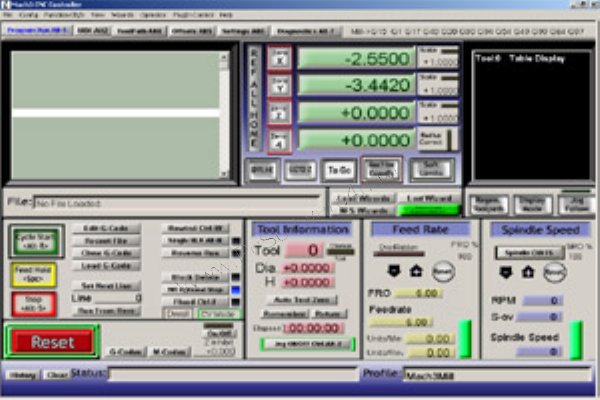The image size is (600, 400).
Task: Zero the Z axis
Action: tap(280, 113)
